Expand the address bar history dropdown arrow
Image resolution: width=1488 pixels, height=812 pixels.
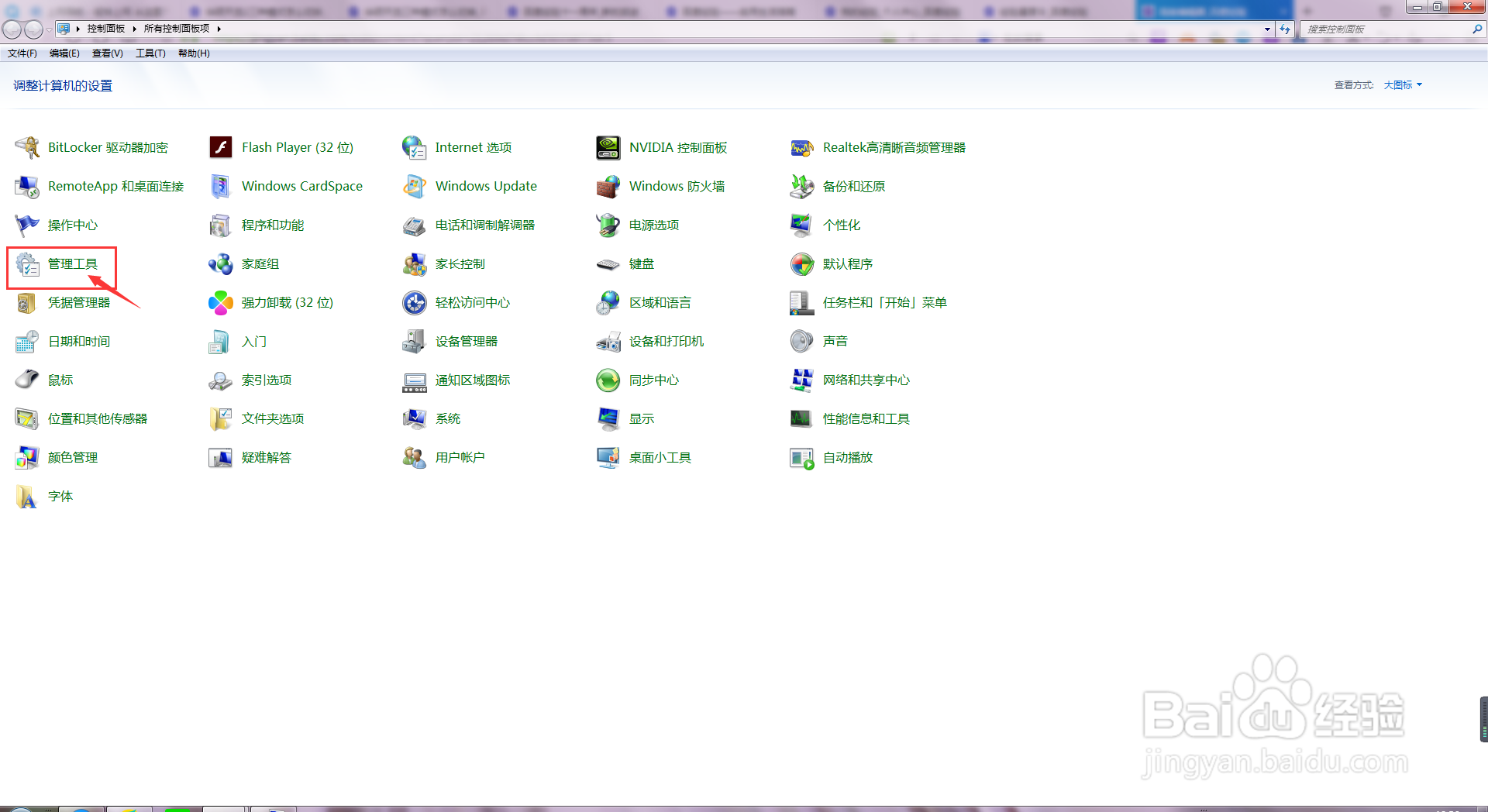click(x=1268, y=29)
